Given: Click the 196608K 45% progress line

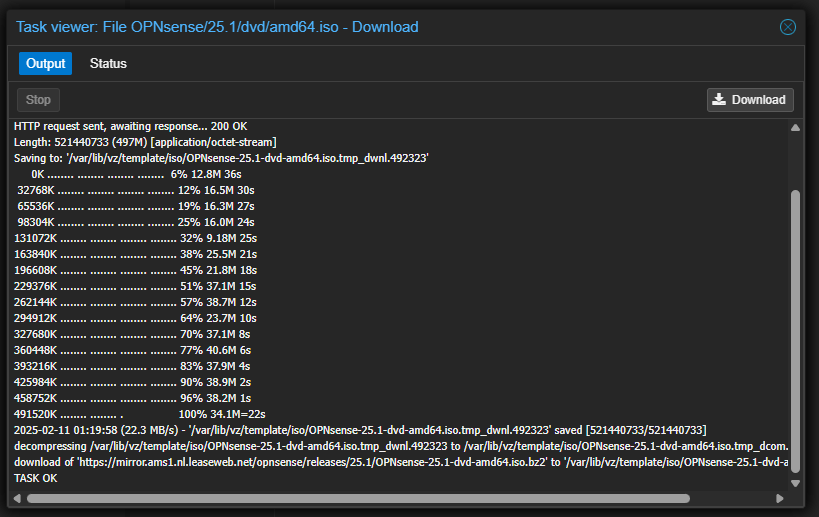Looking at the screenshot, I should point(136,271).
